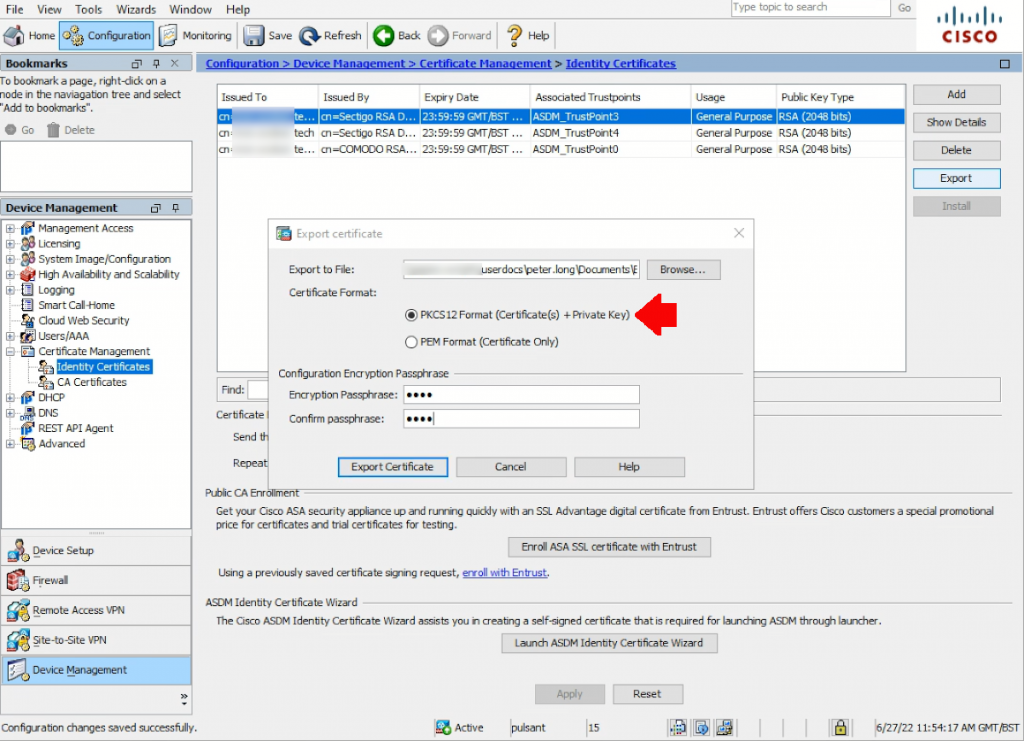
Task: Open the Firewall navigation pane
Action: 96,580
